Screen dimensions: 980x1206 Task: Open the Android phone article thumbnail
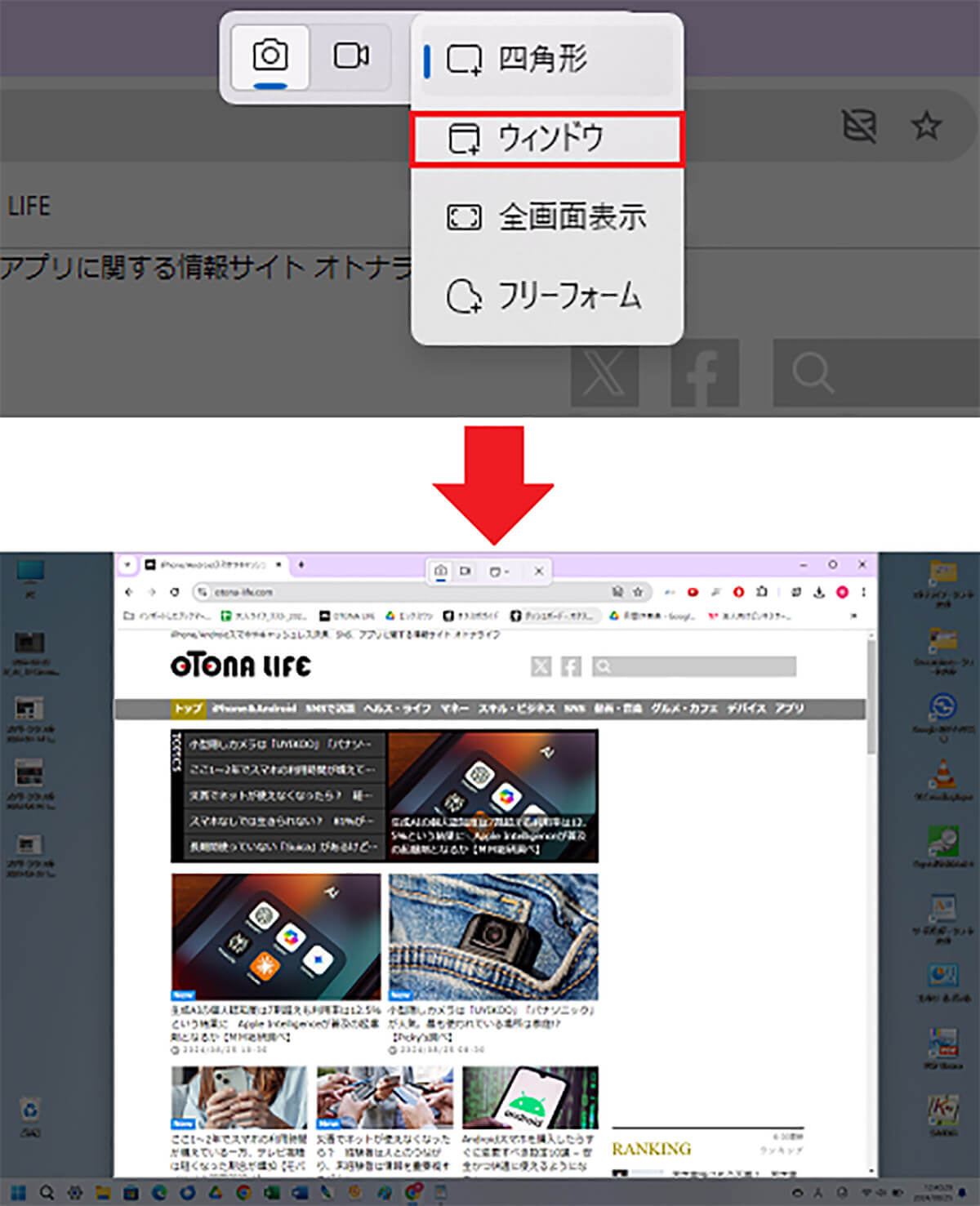530,1097
